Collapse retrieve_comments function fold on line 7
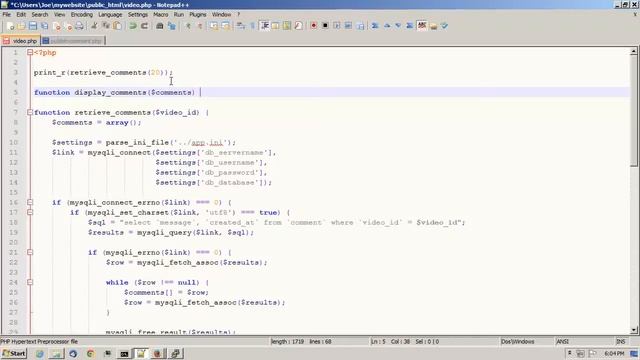Viewport: 640px width, 360px height. point(30,112)
